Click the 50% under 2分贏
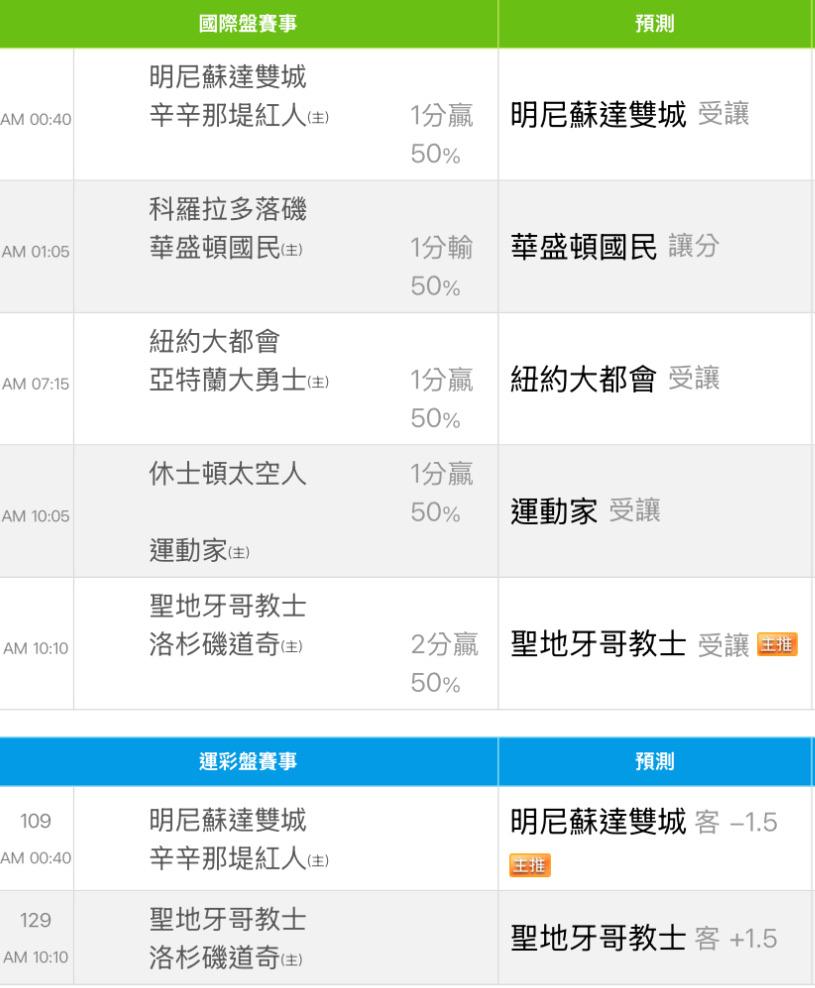Image resolution: width=815 pixels, height=988 pixels. click(x=436, y=684)
